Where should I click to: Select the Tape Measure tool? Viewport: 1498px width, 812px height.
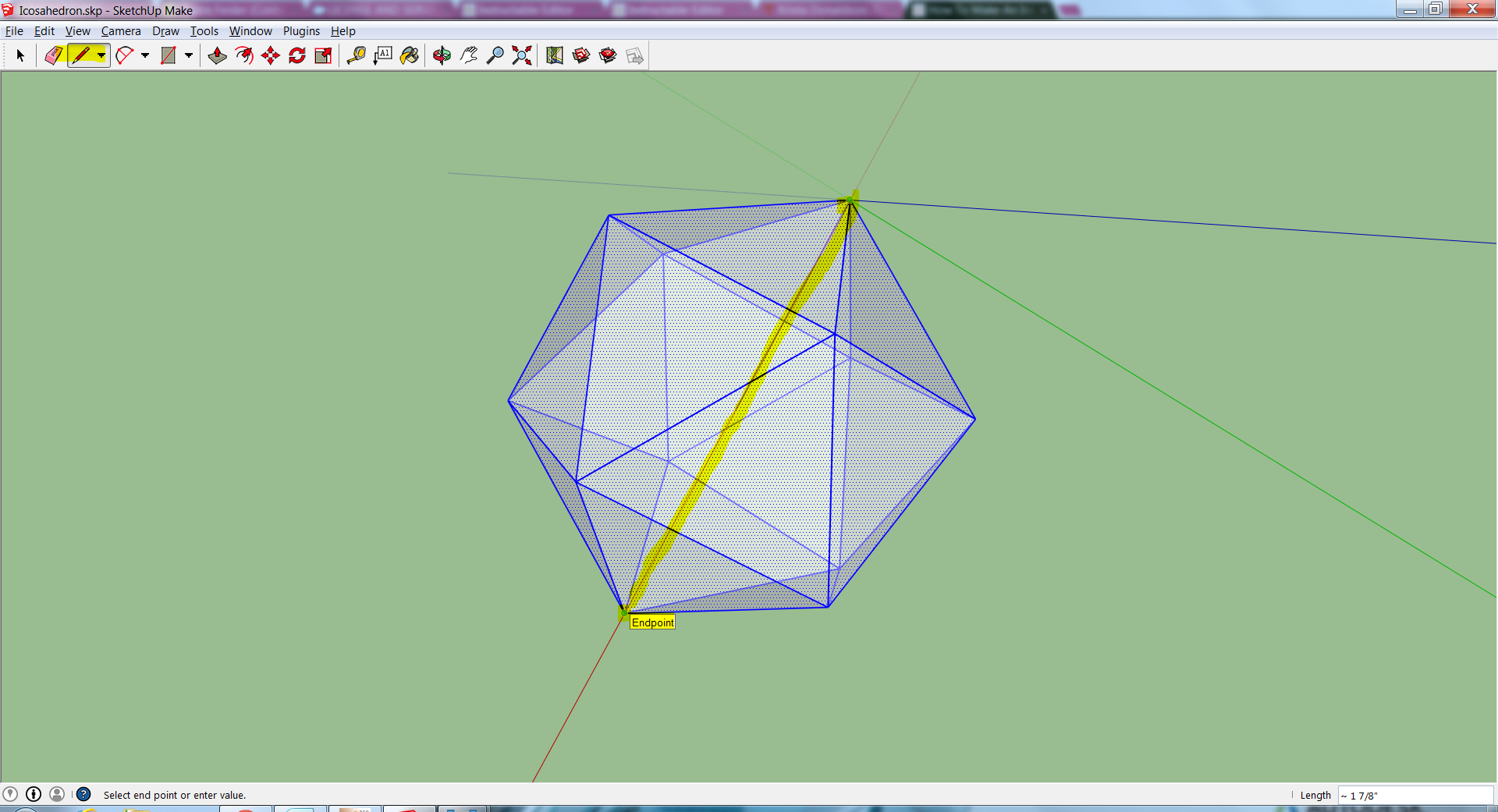[x=357, y=55]
